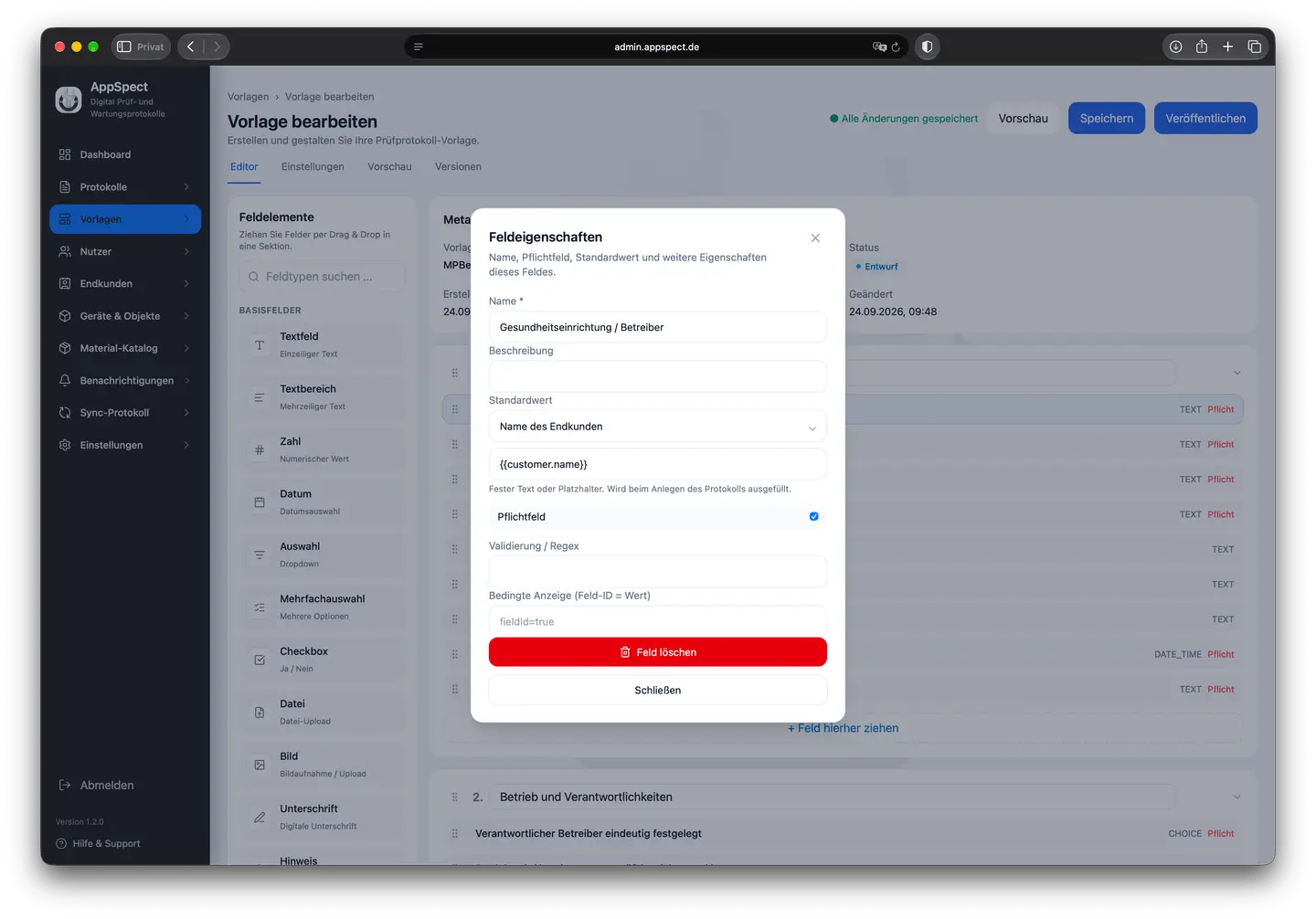1316x919 pixels.
Task: Select the Unterschrift pen icon
Action: pos(260,818)
